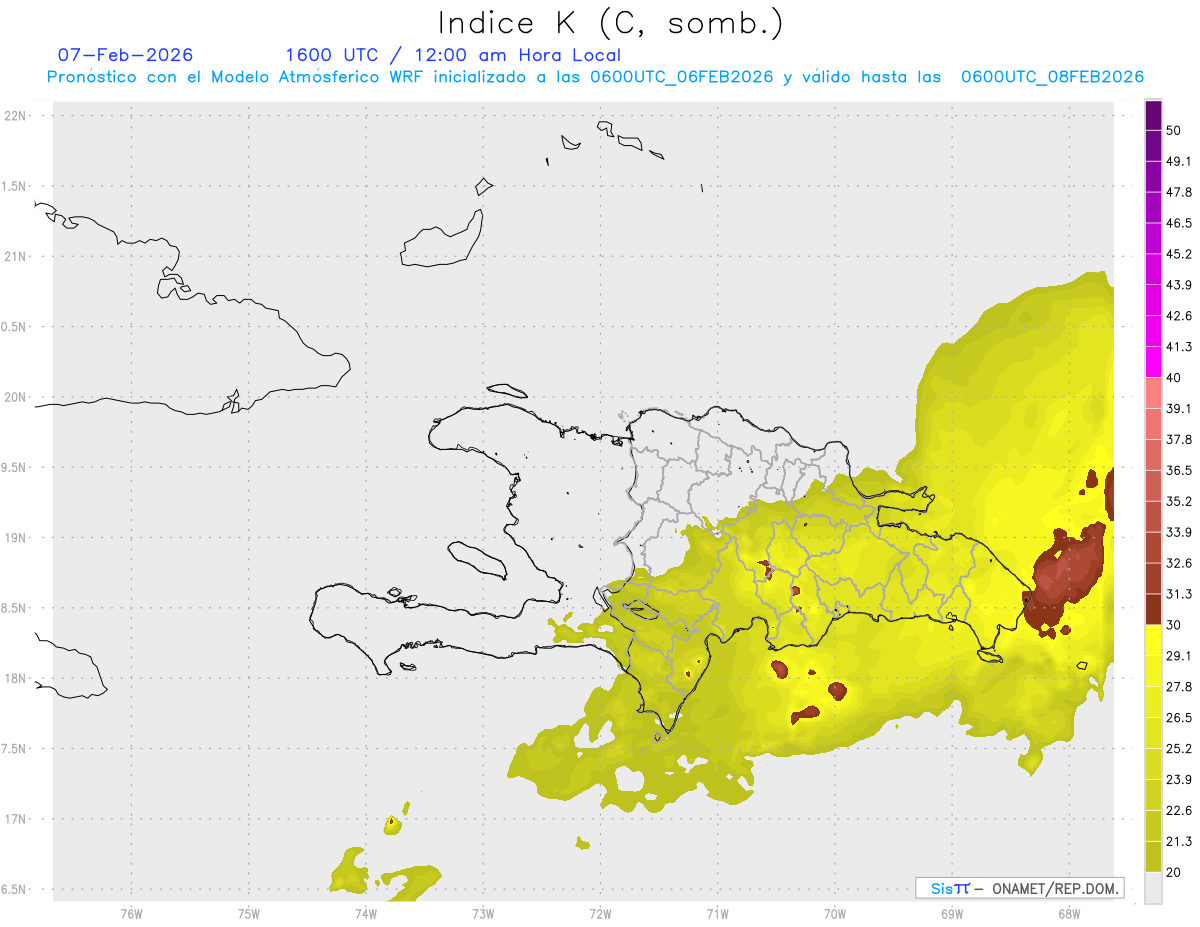Viewport: 1200px width, 927px height.
Task: Click the color bar value '49.1'
Action: [1179, 161]
